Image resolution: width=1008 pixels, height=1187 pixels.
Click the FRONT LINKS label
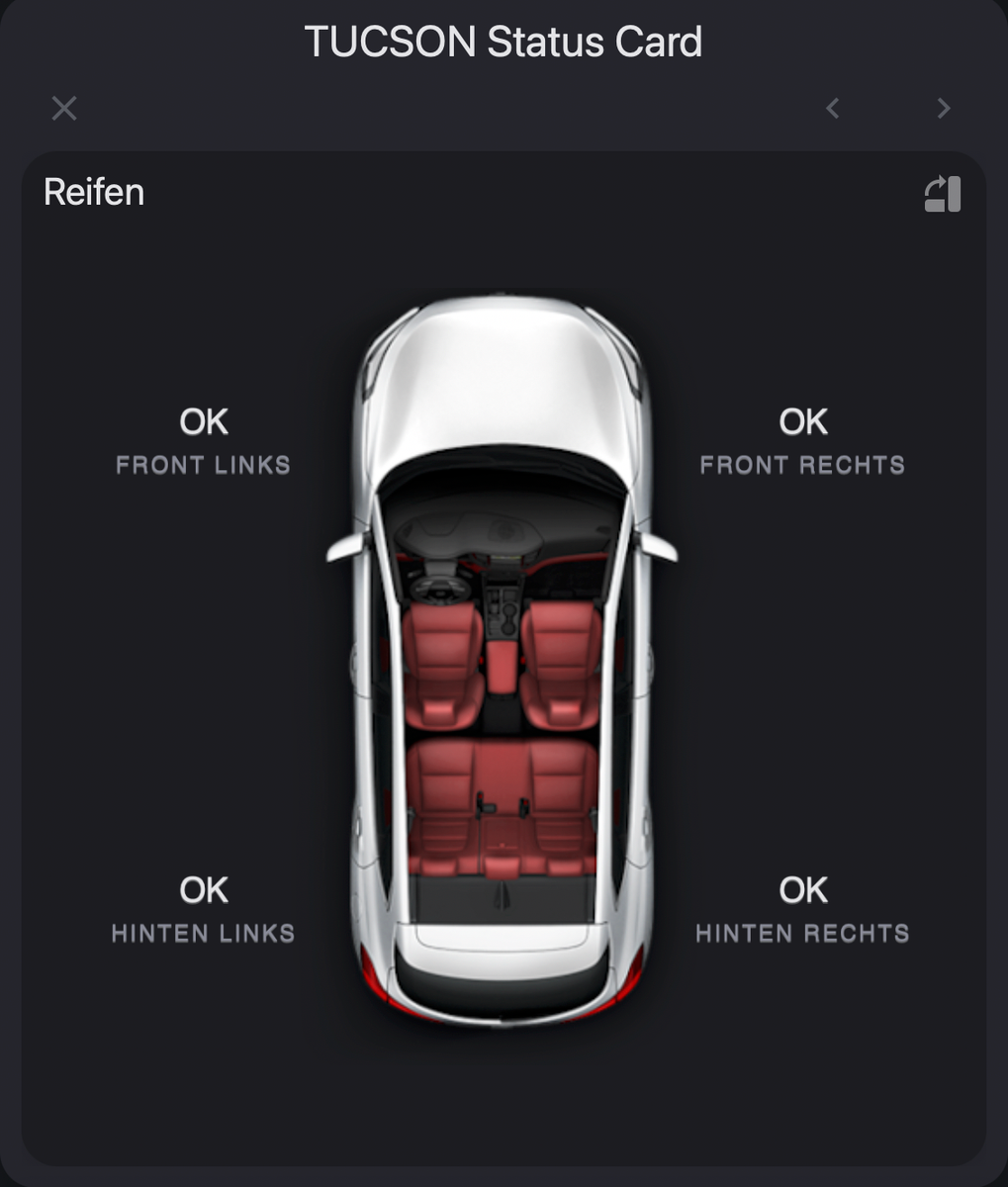(x=204, y=465)
